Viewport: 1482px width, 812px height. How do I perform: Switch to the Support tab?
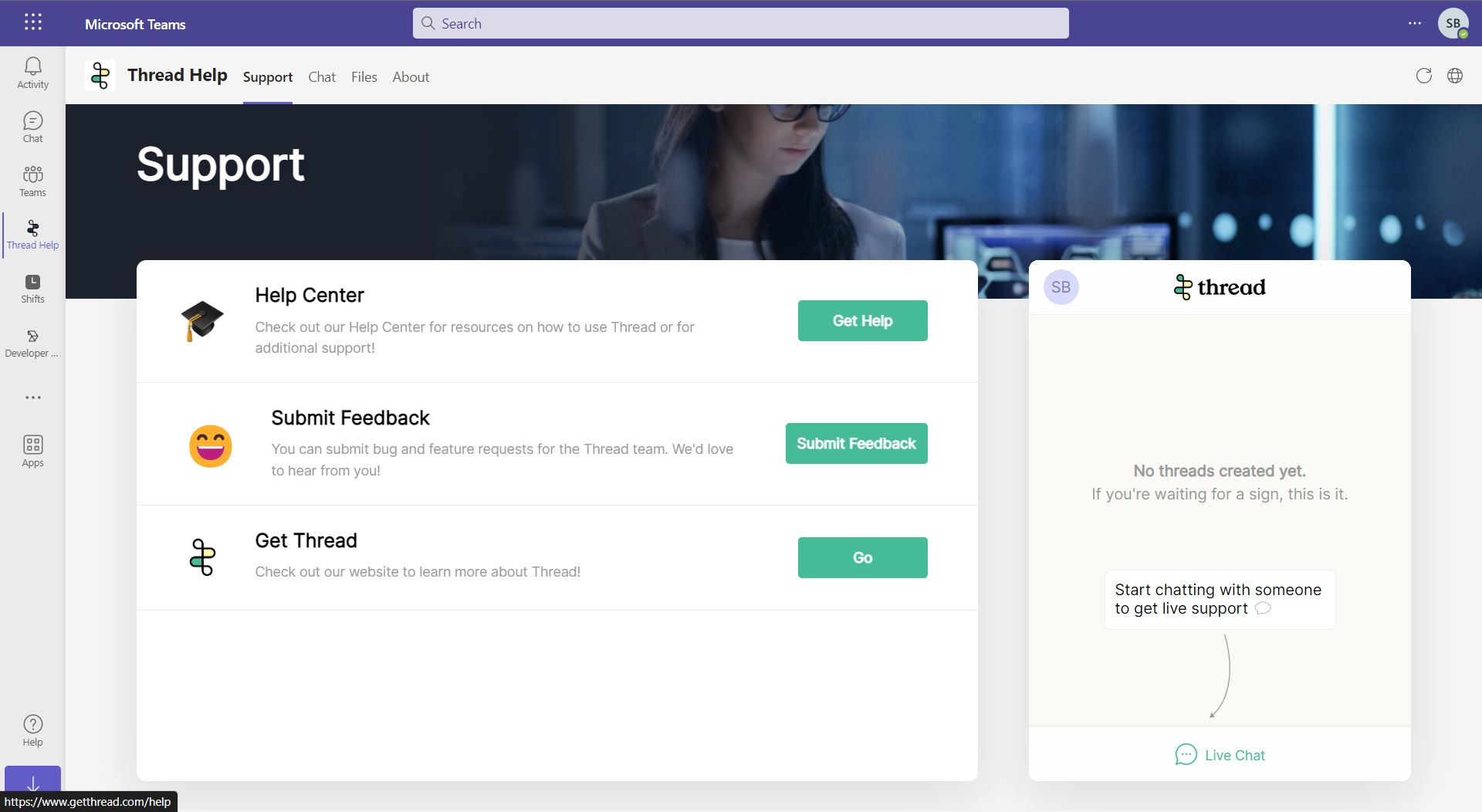pos(268,77)
